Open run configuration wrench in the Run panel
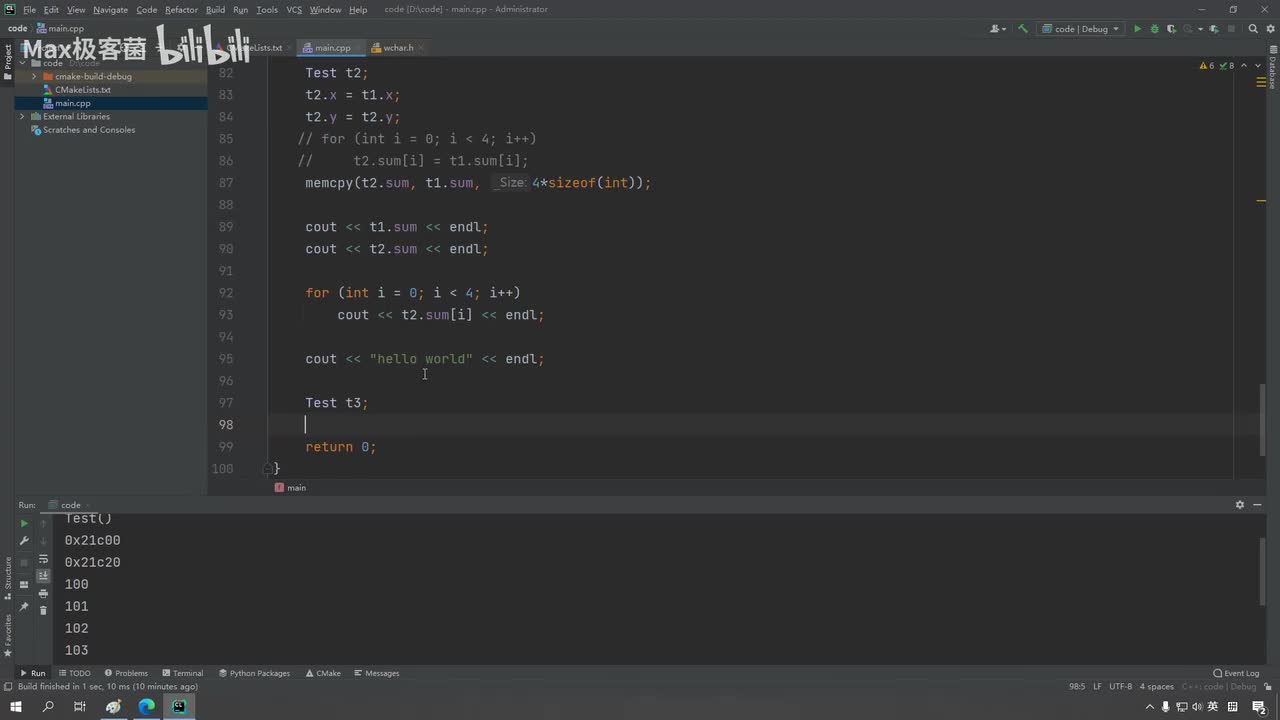 point(24,541)
